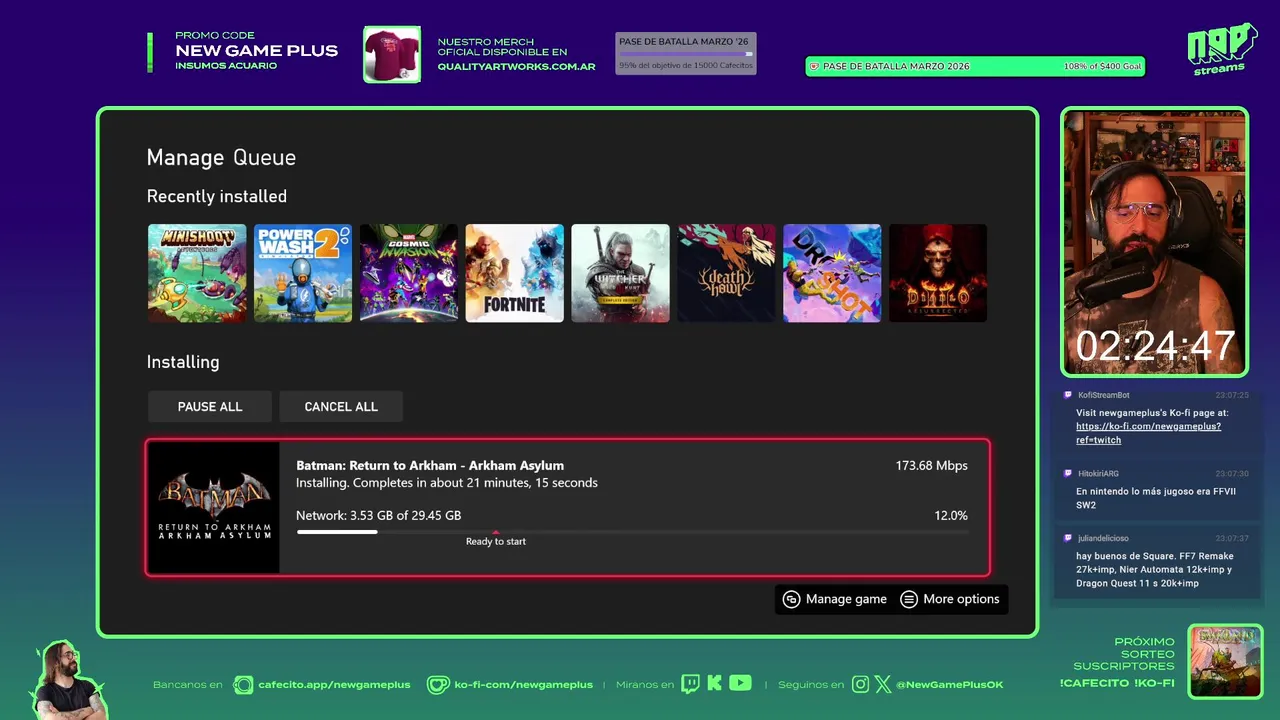This screenshot has height=720, width=1280.
Task: Click ko-fi.com/newgameplus footer text
Action: point(523,685)
